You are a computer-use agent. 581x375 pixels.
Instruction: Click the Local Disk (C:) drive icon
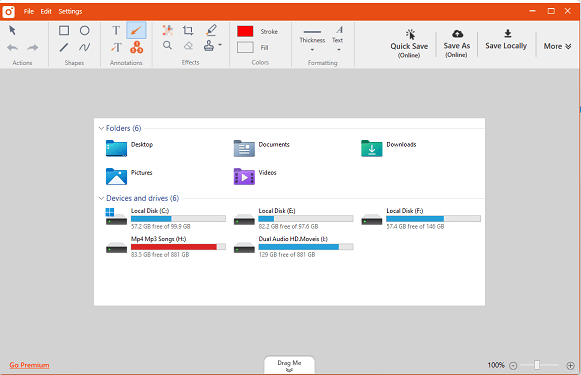(116, 217)
